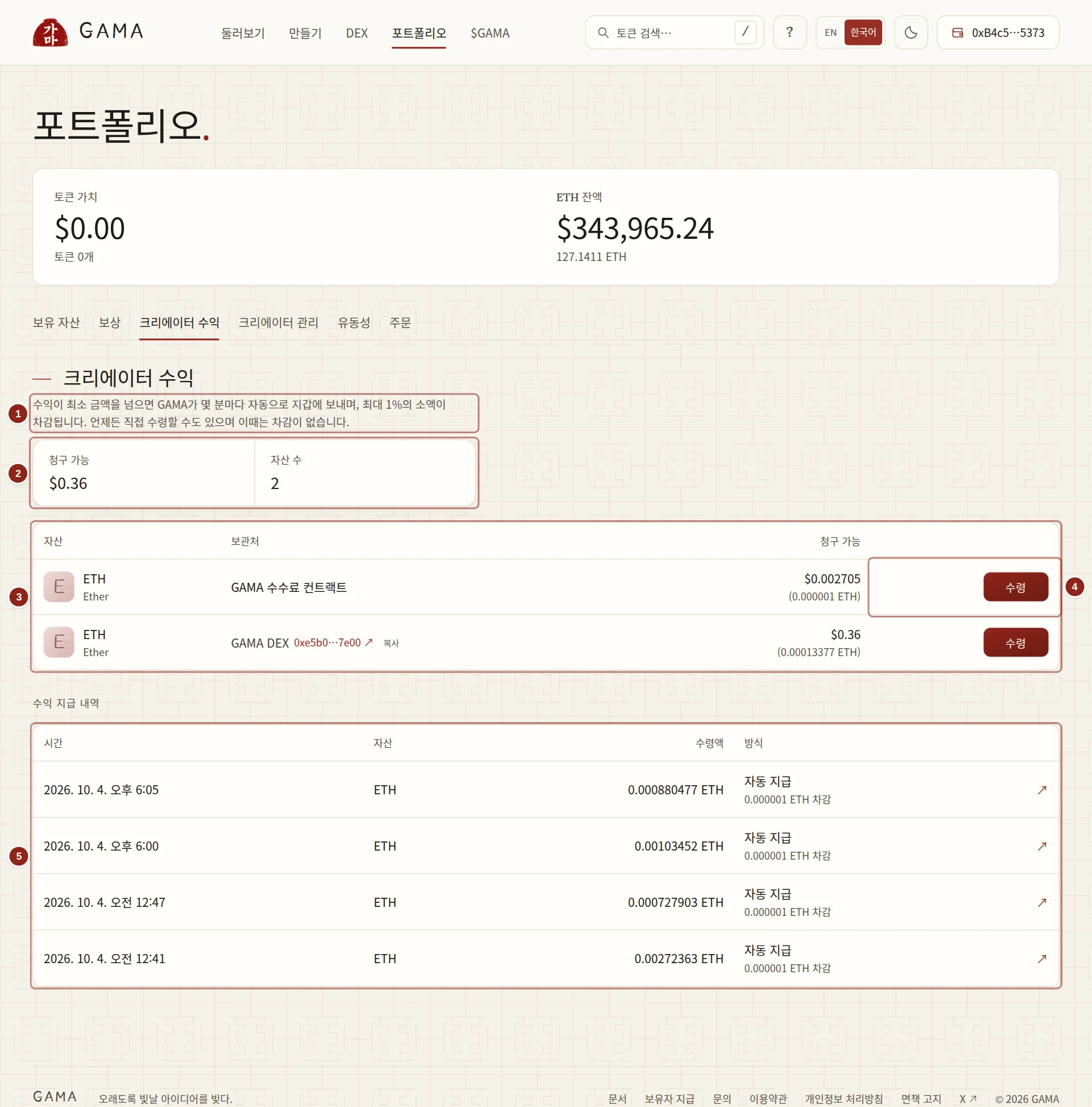Click the search magnifier icon
1092x1107 pixels.
point(602,32)
